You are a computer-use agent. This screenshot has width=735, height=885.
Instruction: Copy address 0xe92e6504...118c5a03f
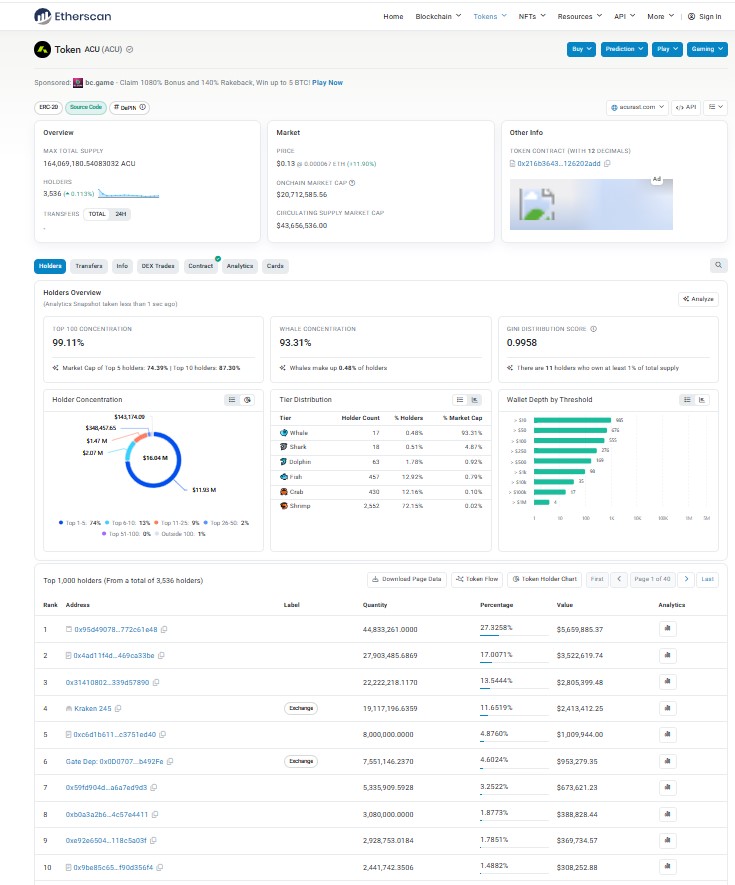click(153, 840)
